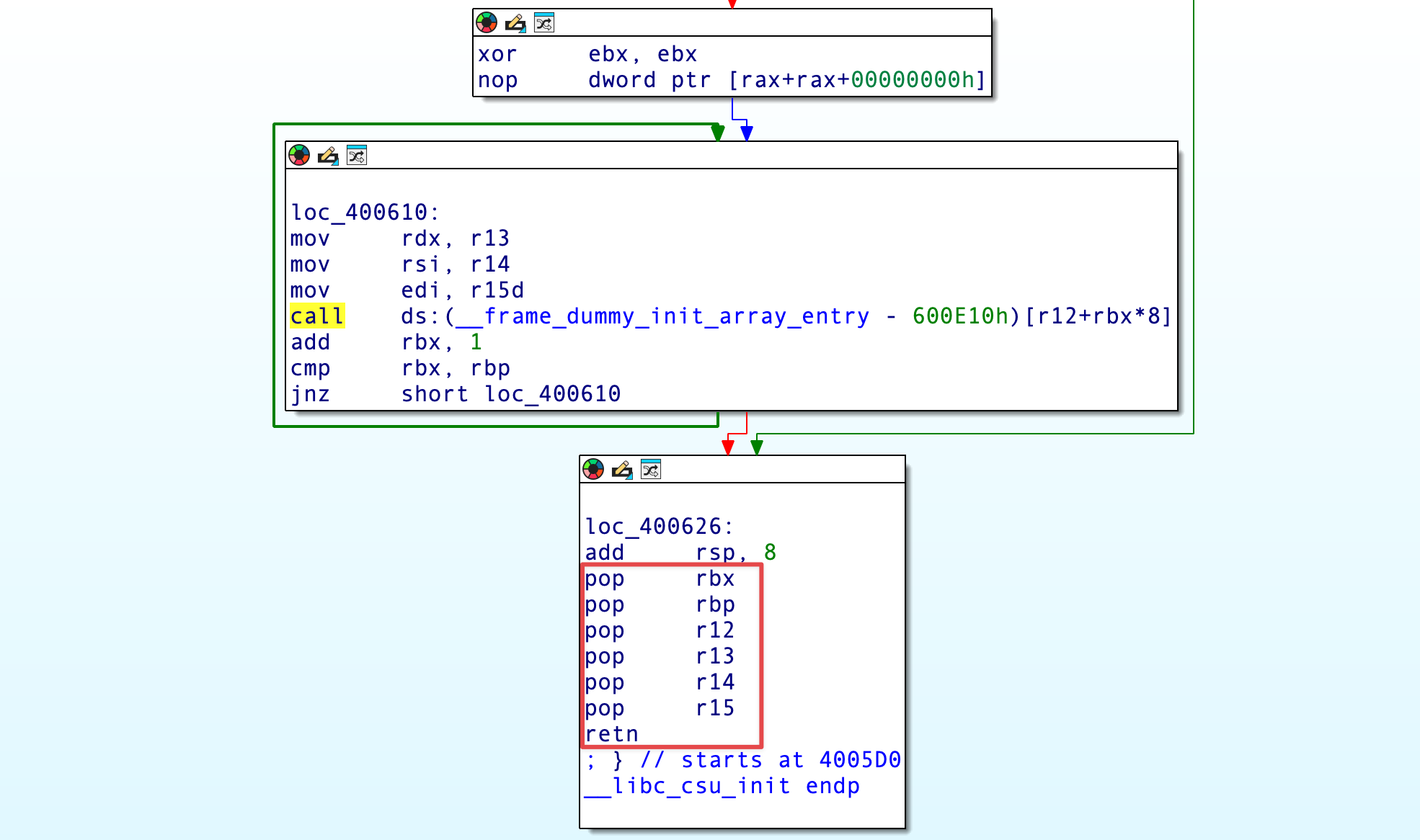Screen dimensions: 1420x840
Task: Select the retn instruction
Action: tap(611, 734)
